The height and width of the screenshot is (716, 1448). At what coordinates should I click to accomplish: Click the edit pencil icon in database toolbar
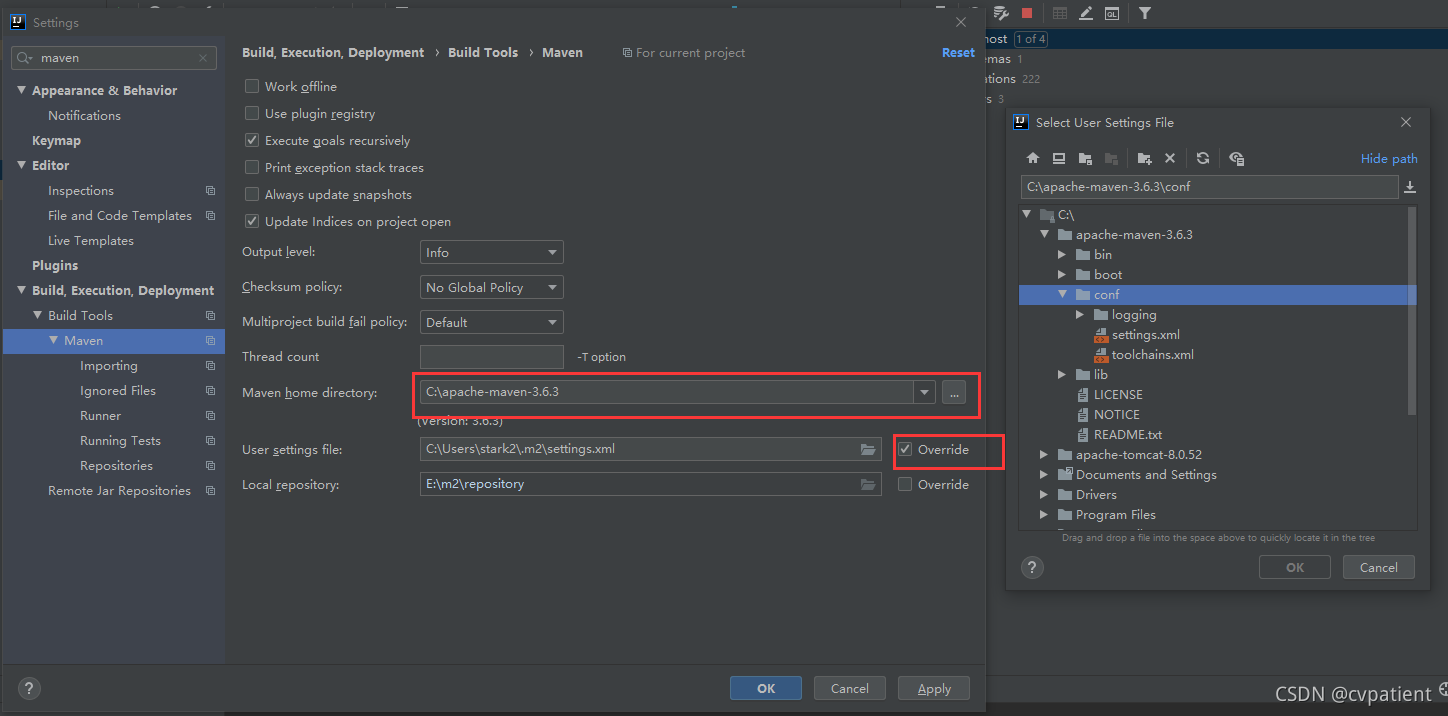pos(1086,13)
